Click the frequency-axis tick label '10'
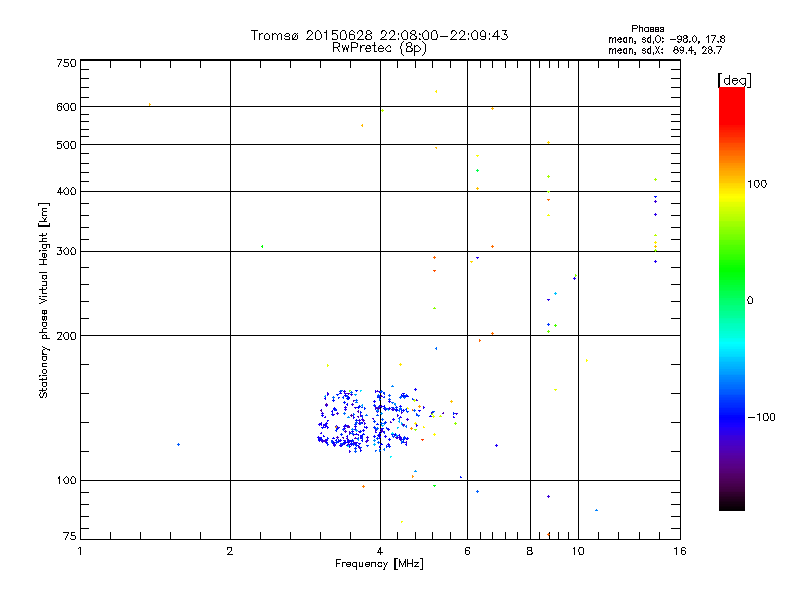This screenshot has height=600, width=800. [x=578, y=551]
